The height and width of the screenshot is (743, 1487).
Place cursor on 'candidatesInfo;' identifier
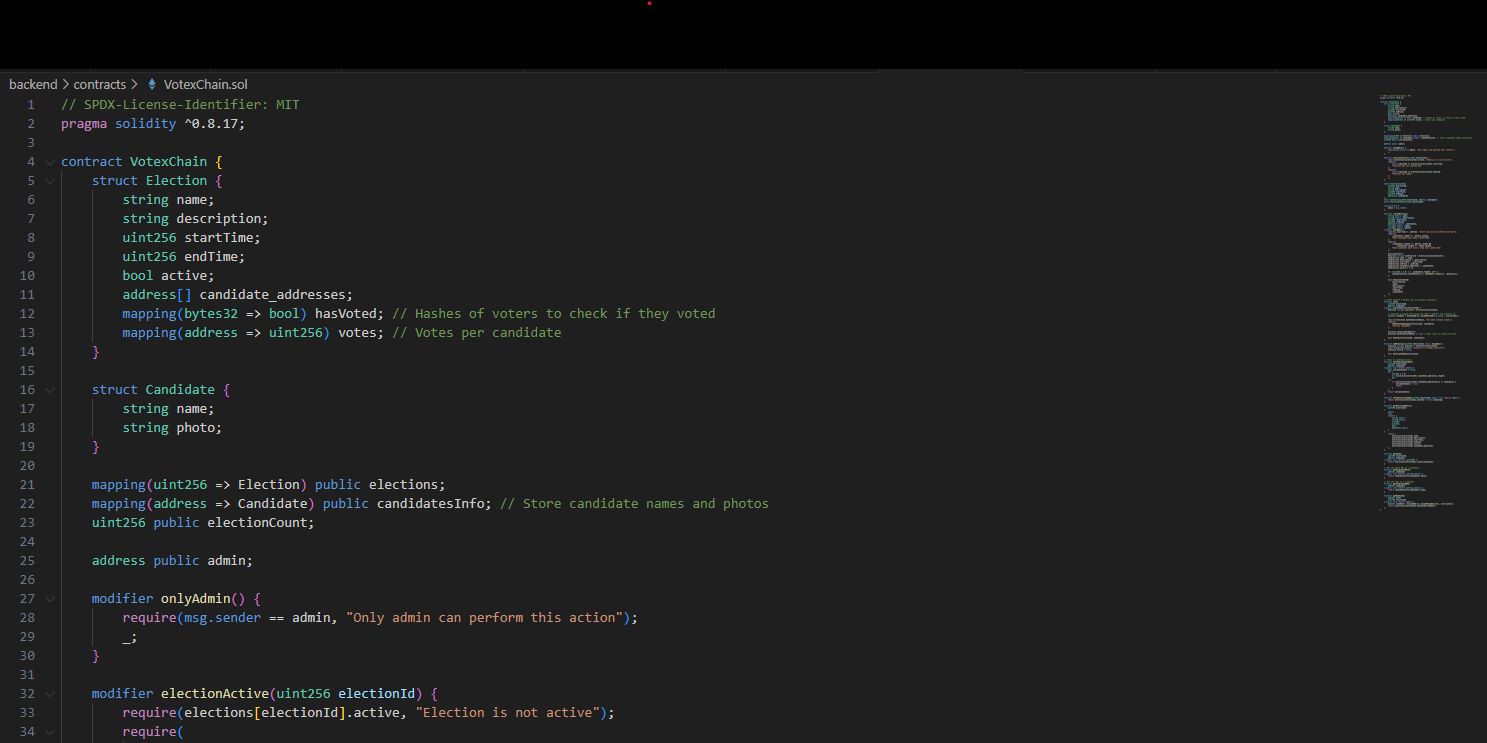[434, 504]
